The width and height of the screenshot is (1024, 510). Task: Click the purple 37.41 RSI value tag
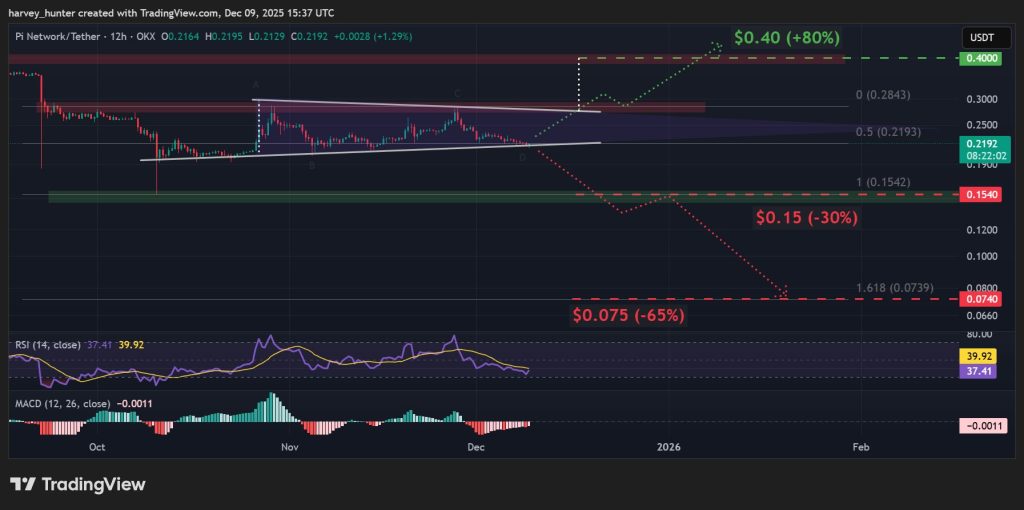point(980,370)
